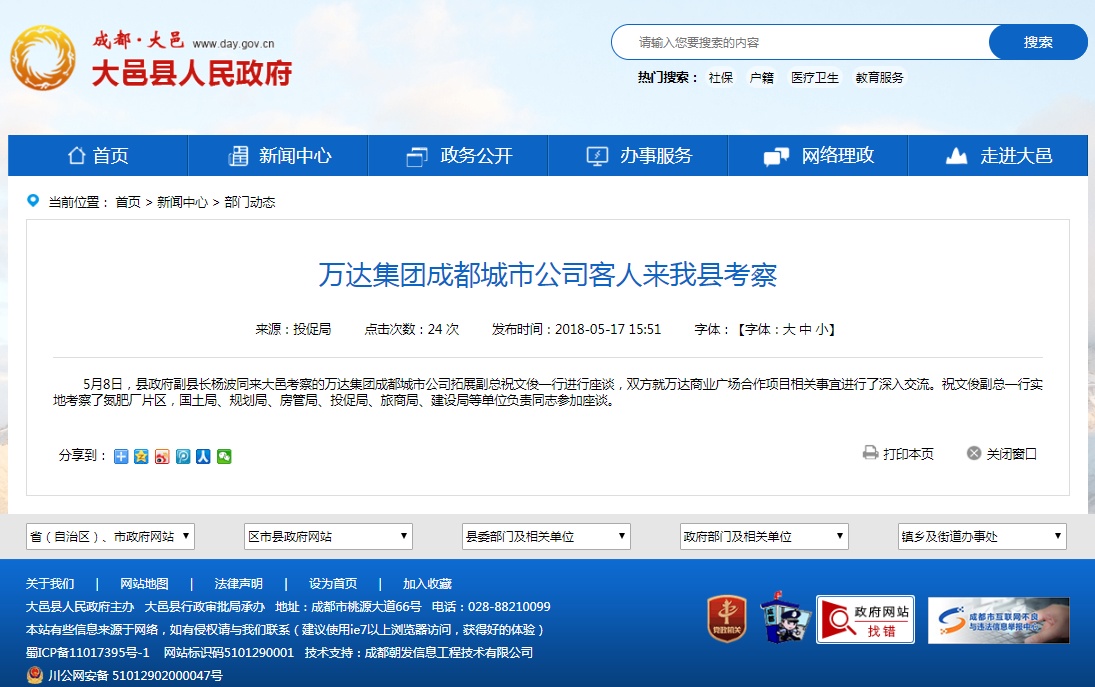Select the hot search term 医疗卫生
The image size is (1095, 687).
[x=815, y=77]
